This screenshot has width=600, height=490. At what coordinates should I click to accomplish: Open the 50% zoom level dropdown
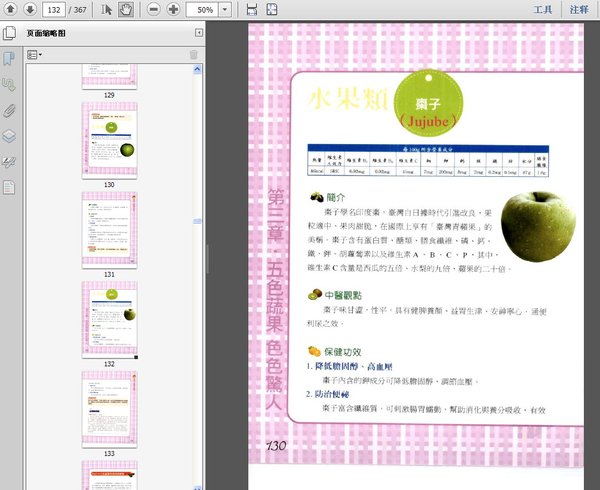224,9
